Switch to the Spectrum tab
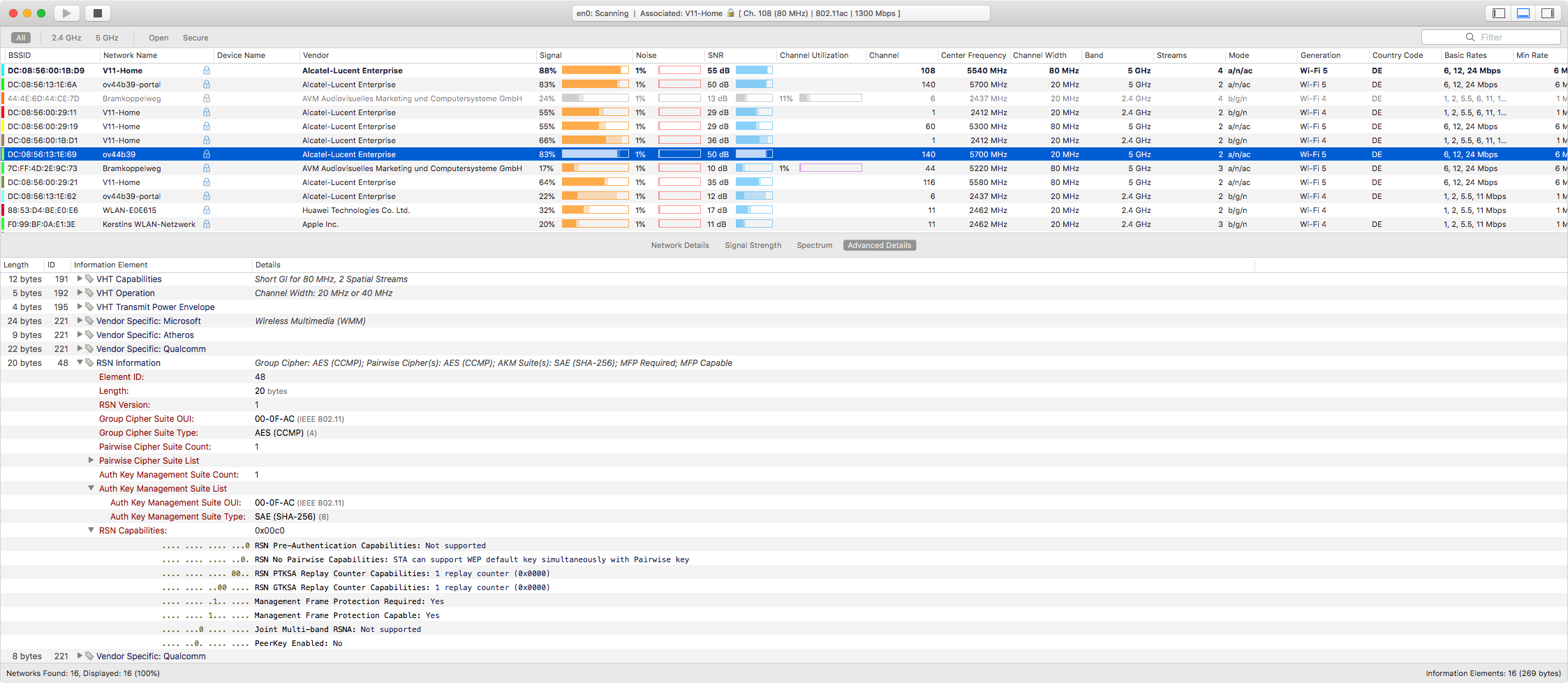The image size is (1568, 683). pyautogui.click(x=814, y=246)
